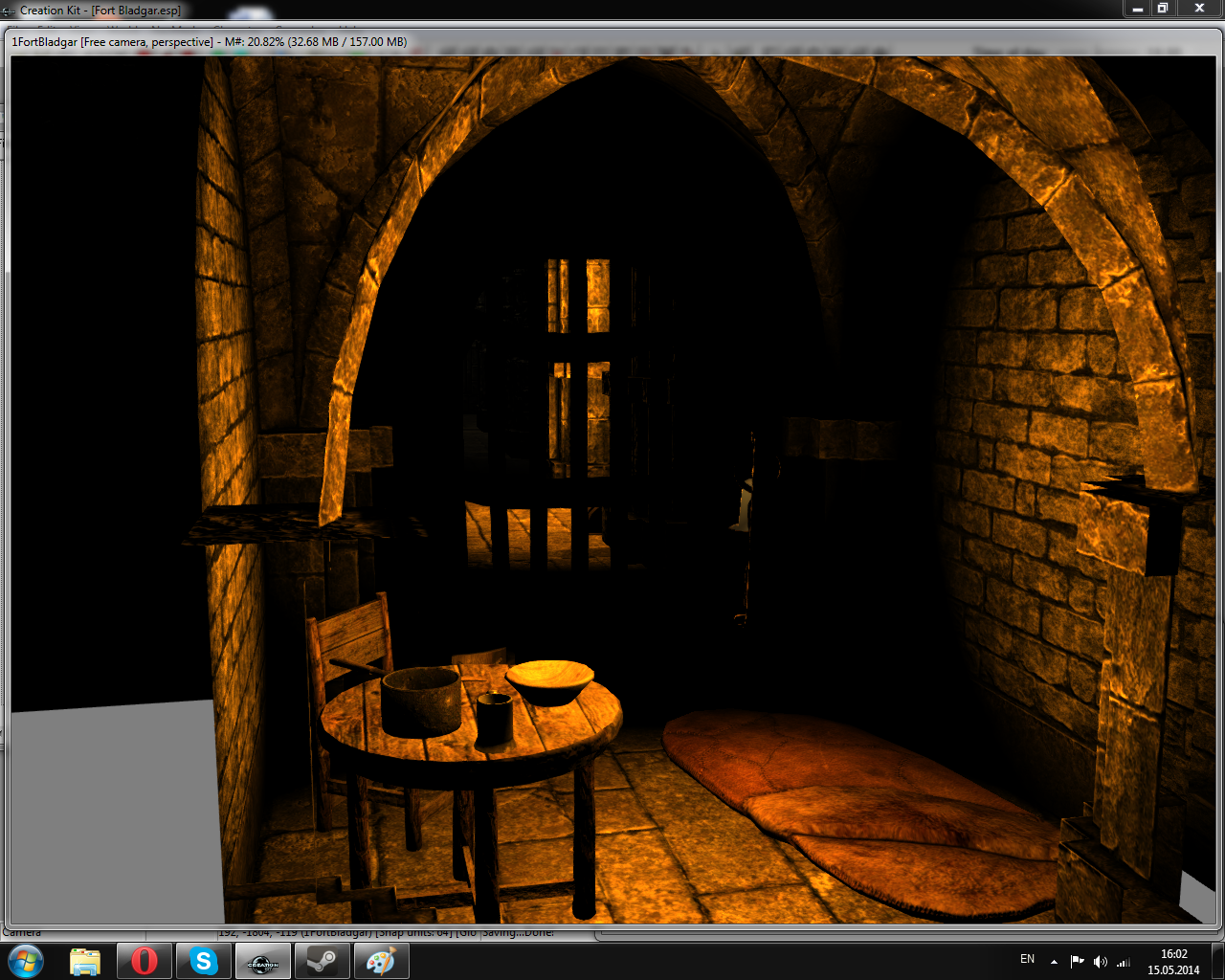Open the Action Center flag icon

[1077, 962]
